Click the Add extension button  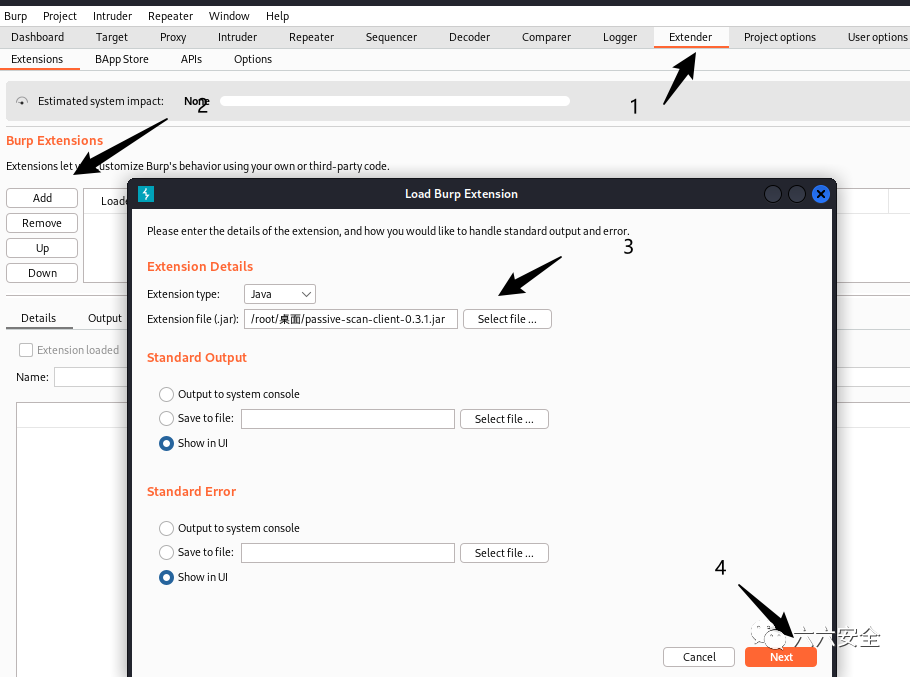click(x=42, y=198)
